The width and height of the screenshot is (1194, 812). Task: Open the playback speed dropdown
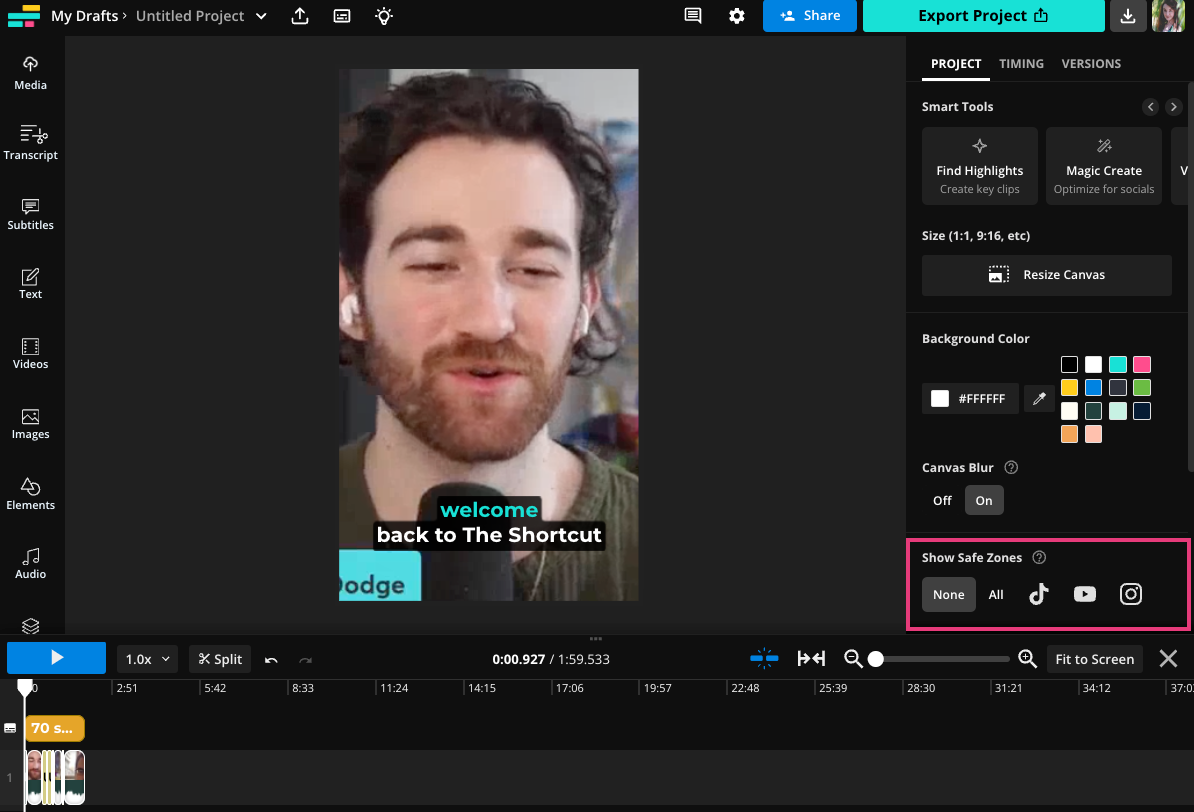(x=146, y=659)
